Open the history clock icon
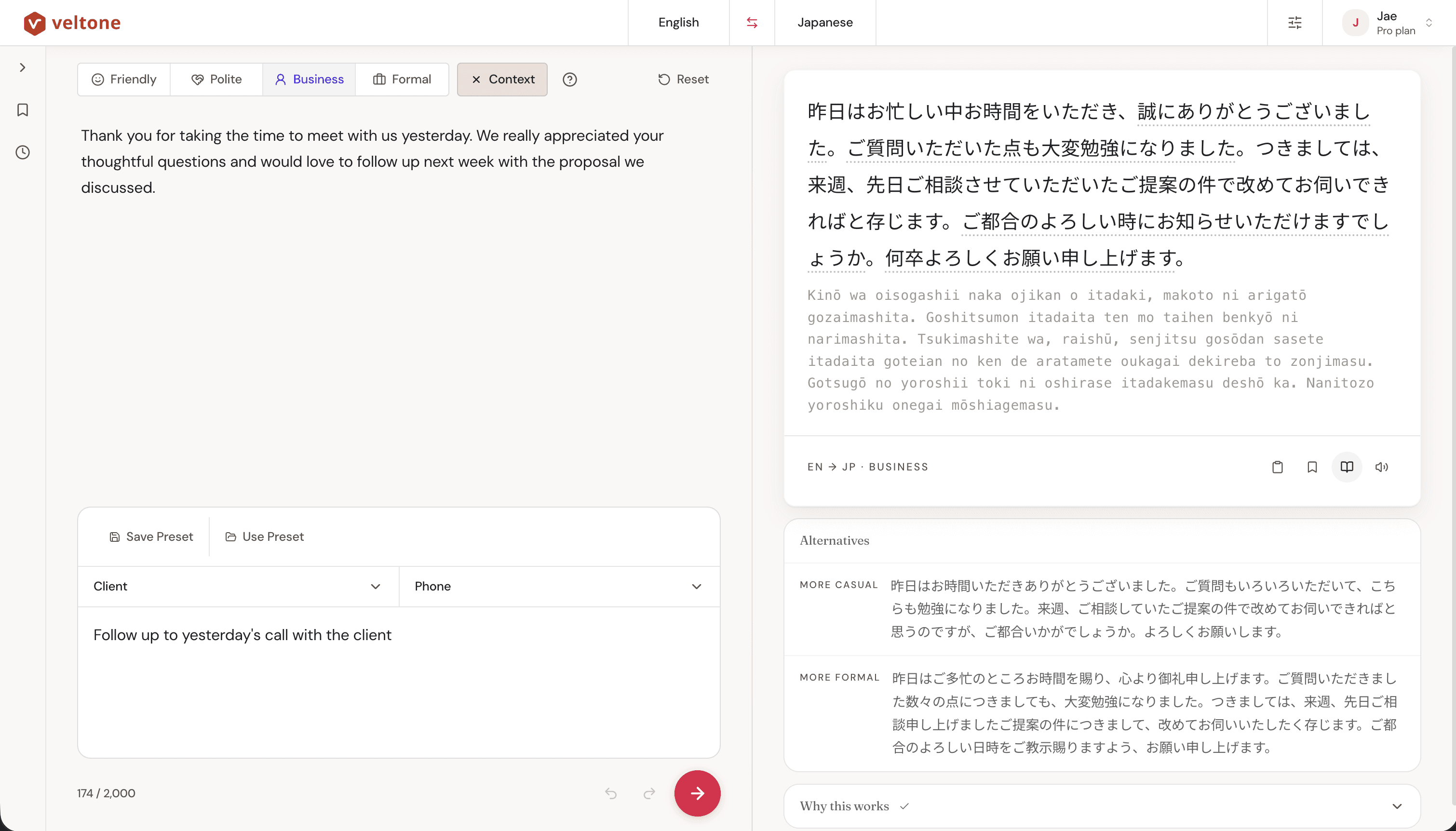 [x=23, y=152]
